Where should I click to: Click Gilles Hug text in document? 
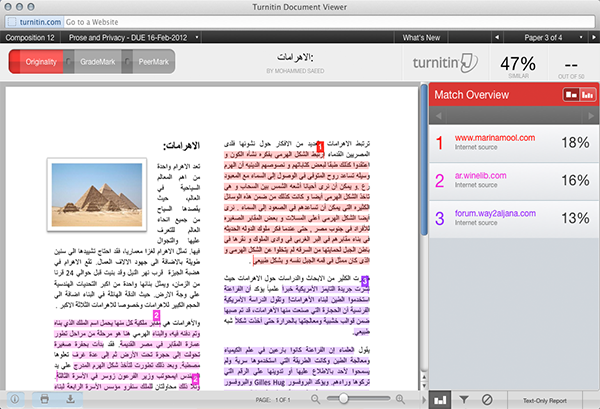pos(269,382)
